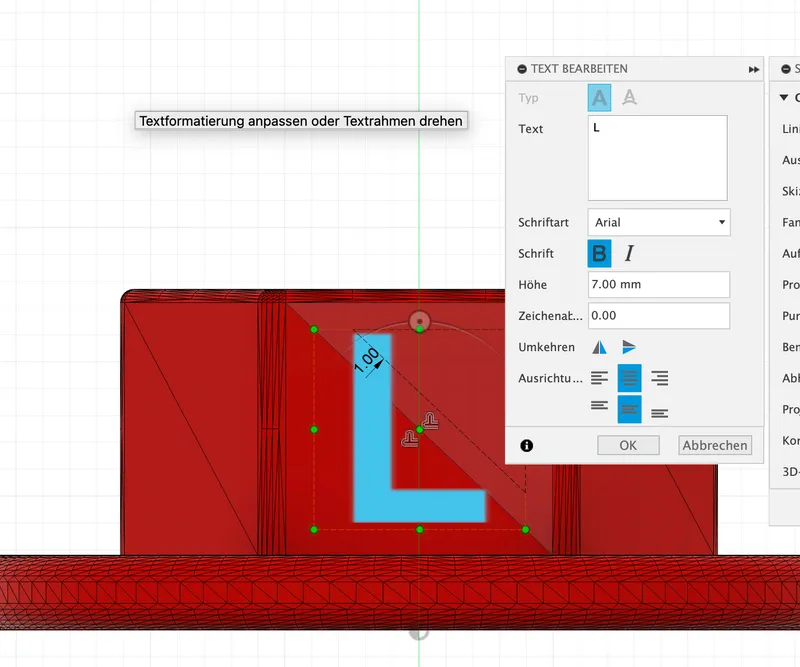This screenshot has height=667, width=800.
Task: Align text to bottom vertically
Action: [659, 413]
